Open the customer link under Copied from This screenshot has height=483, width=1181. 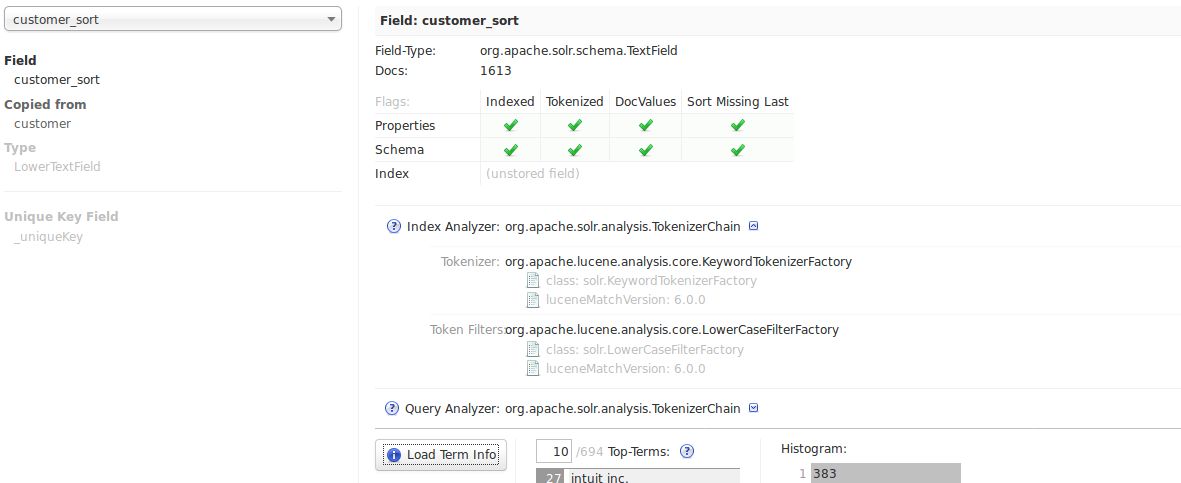[42, 124]
